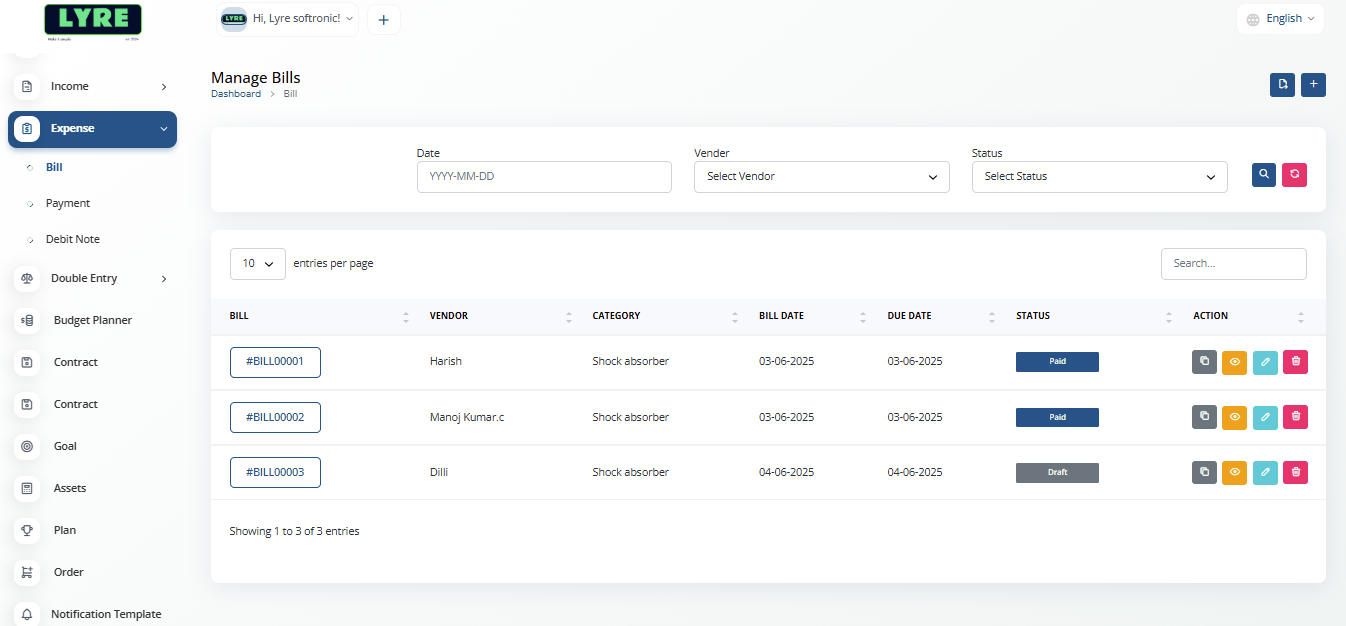Image resolution: width=1346 pixels, height=626 pixels.
Task: Click the pink reset filter icon
Action: click(1295, 174)
